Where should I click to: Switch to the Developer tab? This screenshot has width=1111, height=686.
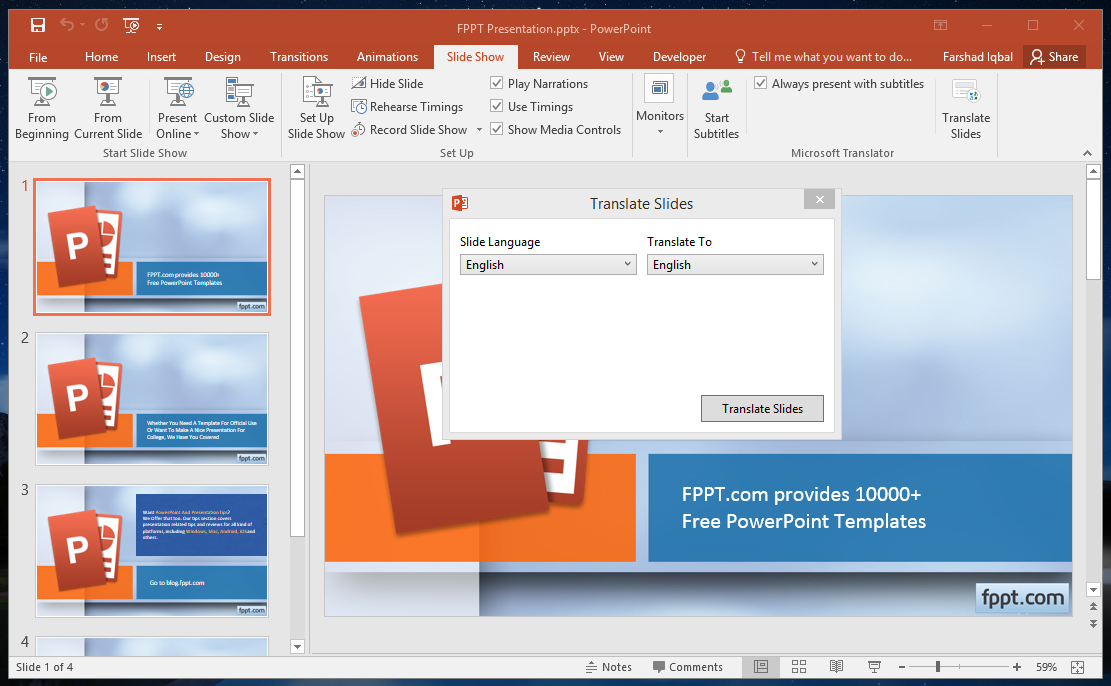[x=679, y=57]
